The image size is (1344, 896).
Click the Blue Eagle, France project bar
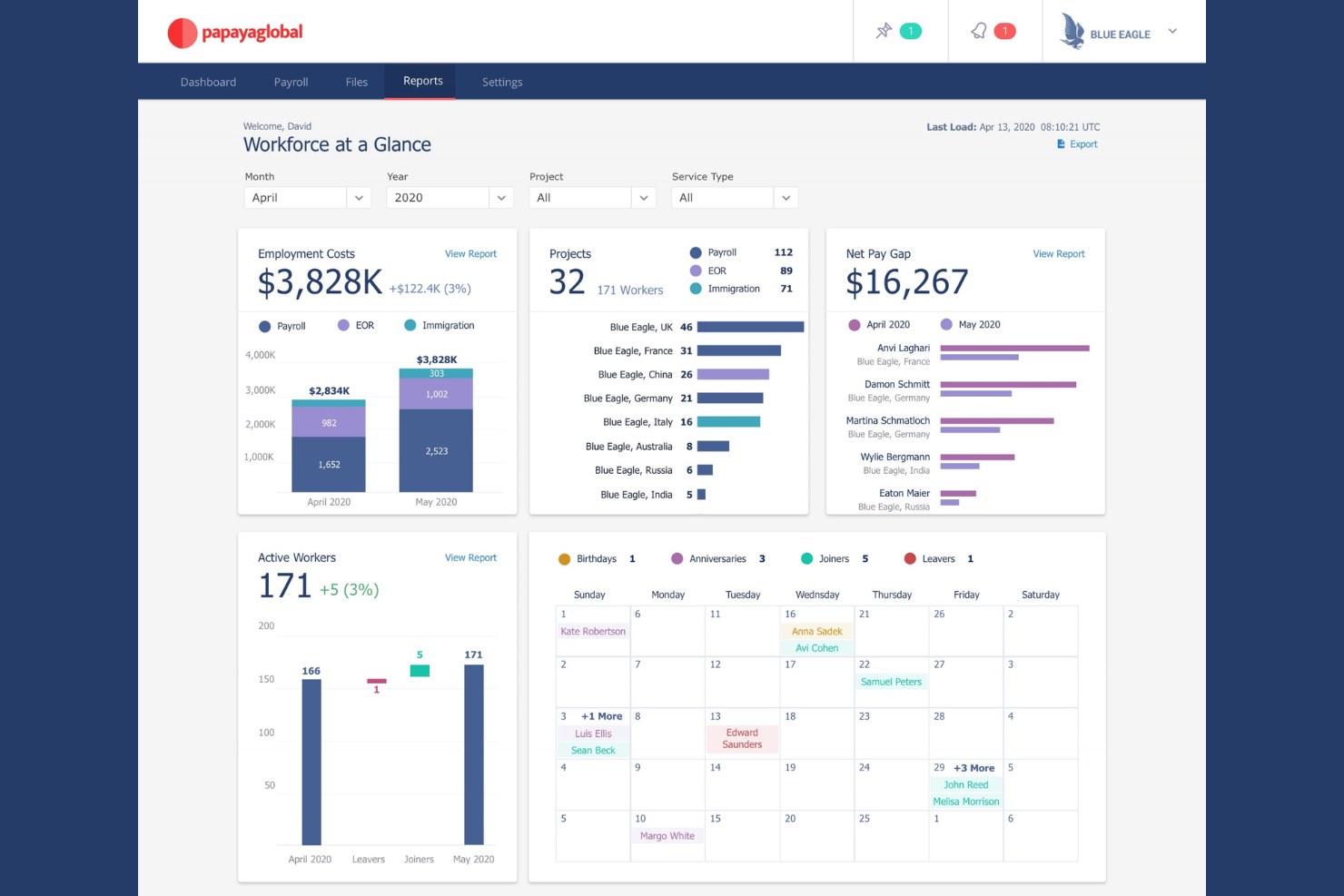739,350
